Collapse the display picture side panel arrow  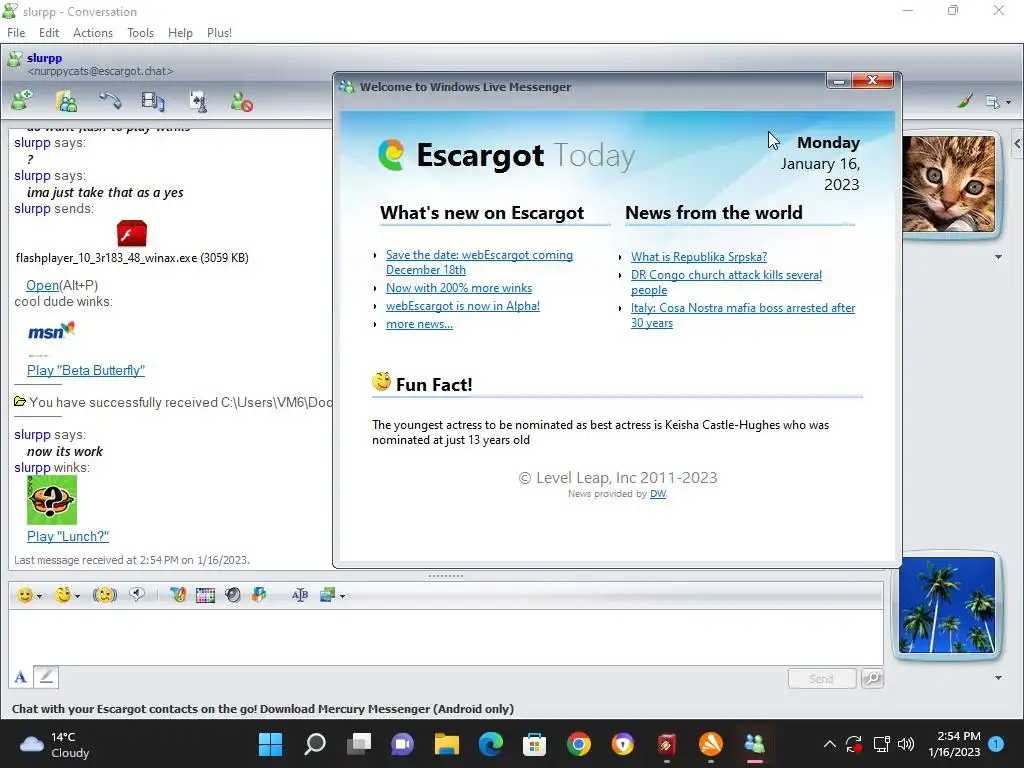click(x=1017, y=144)
